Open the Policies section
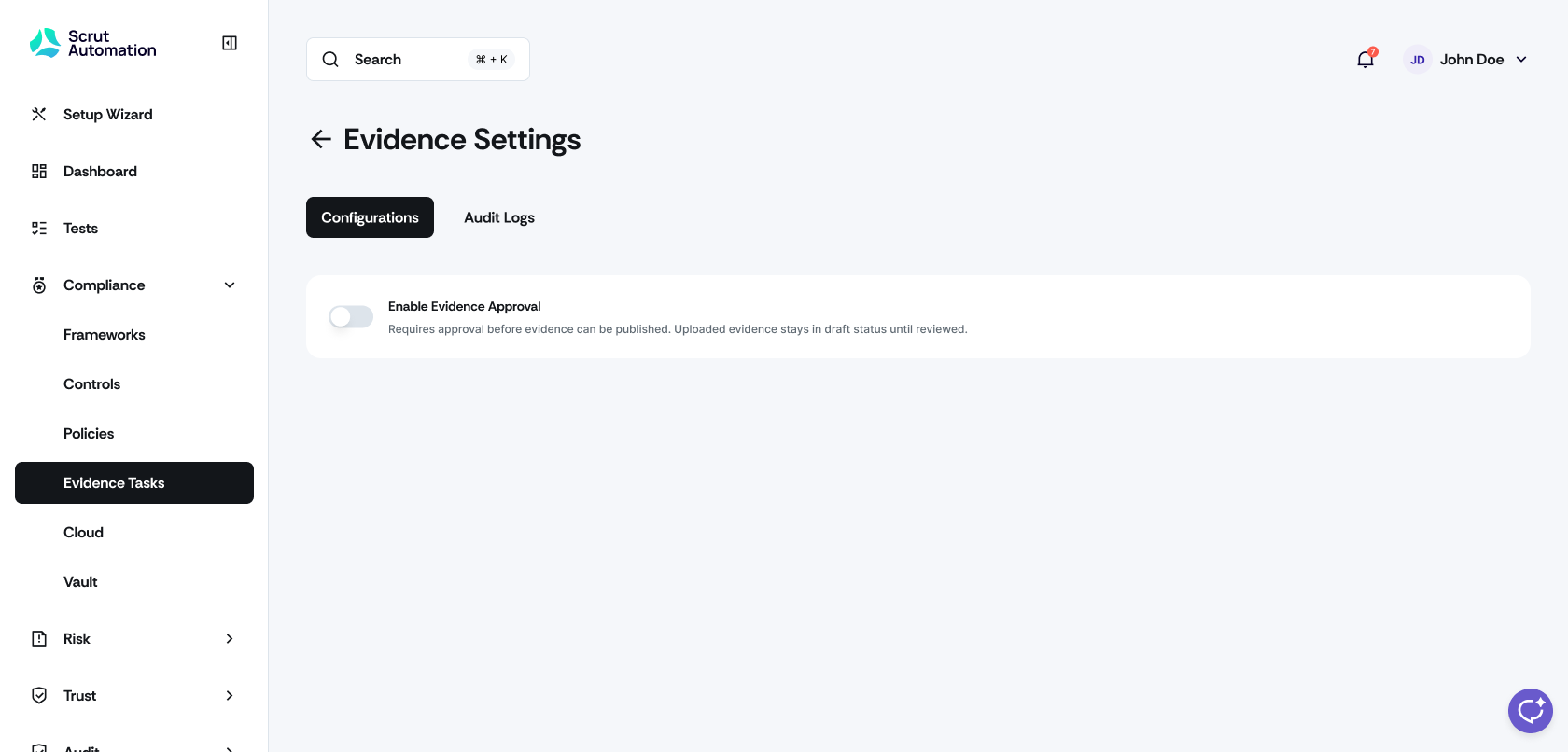This screenshot has height=752, width=1568. [89, 434]
